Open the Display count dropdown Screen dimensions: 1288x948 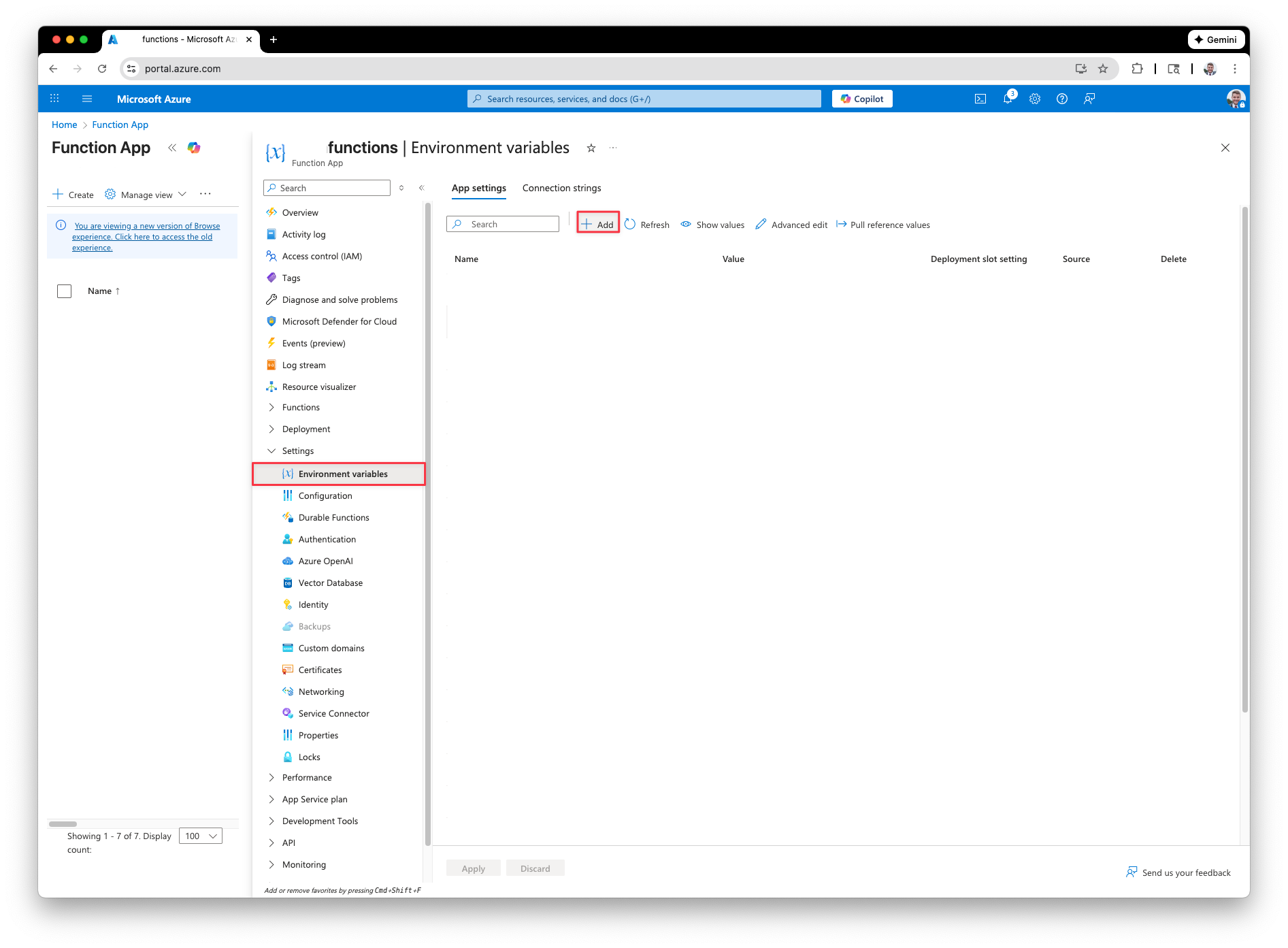tap(201, 836)
